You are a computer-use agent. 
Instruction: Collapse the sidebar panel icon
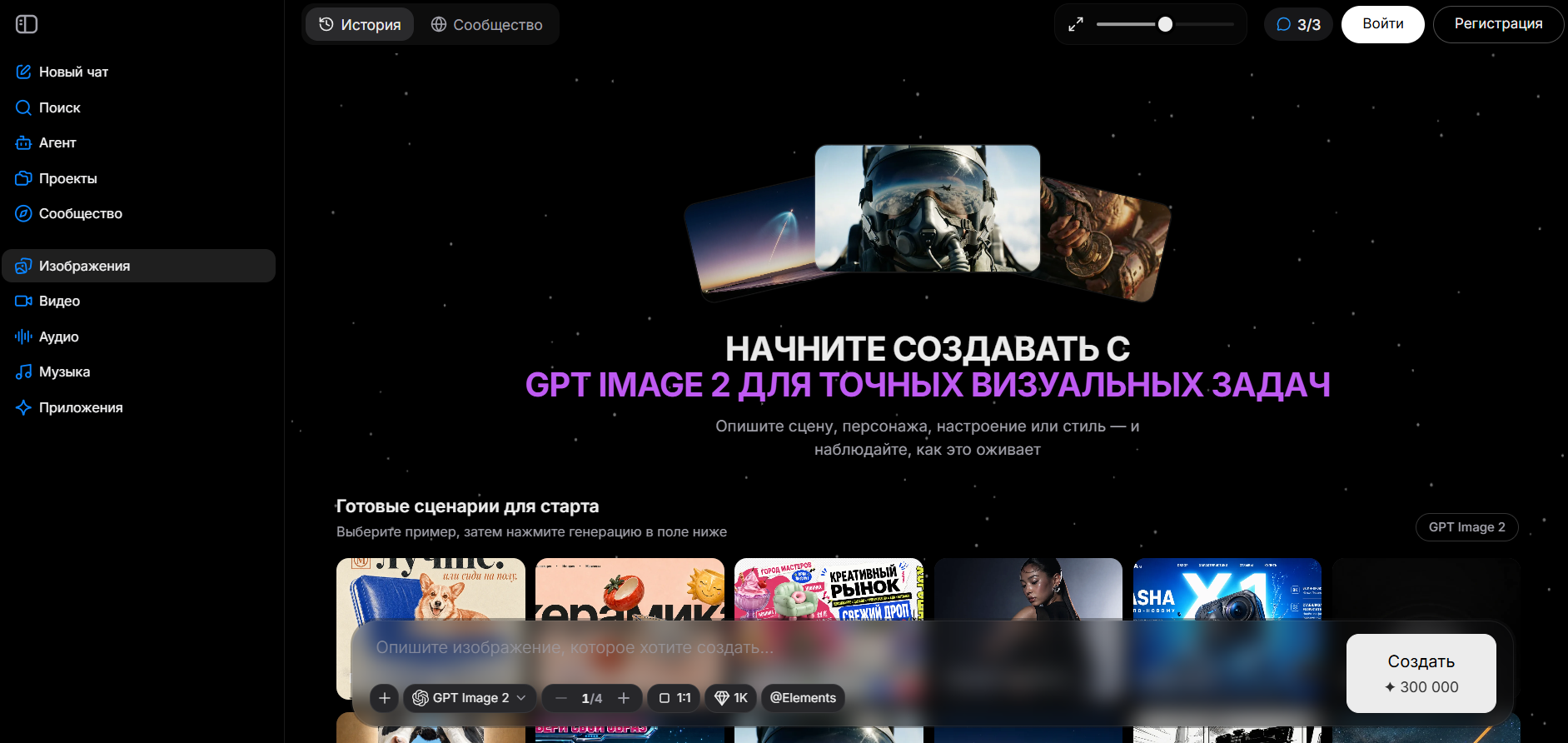coord(27,24)
